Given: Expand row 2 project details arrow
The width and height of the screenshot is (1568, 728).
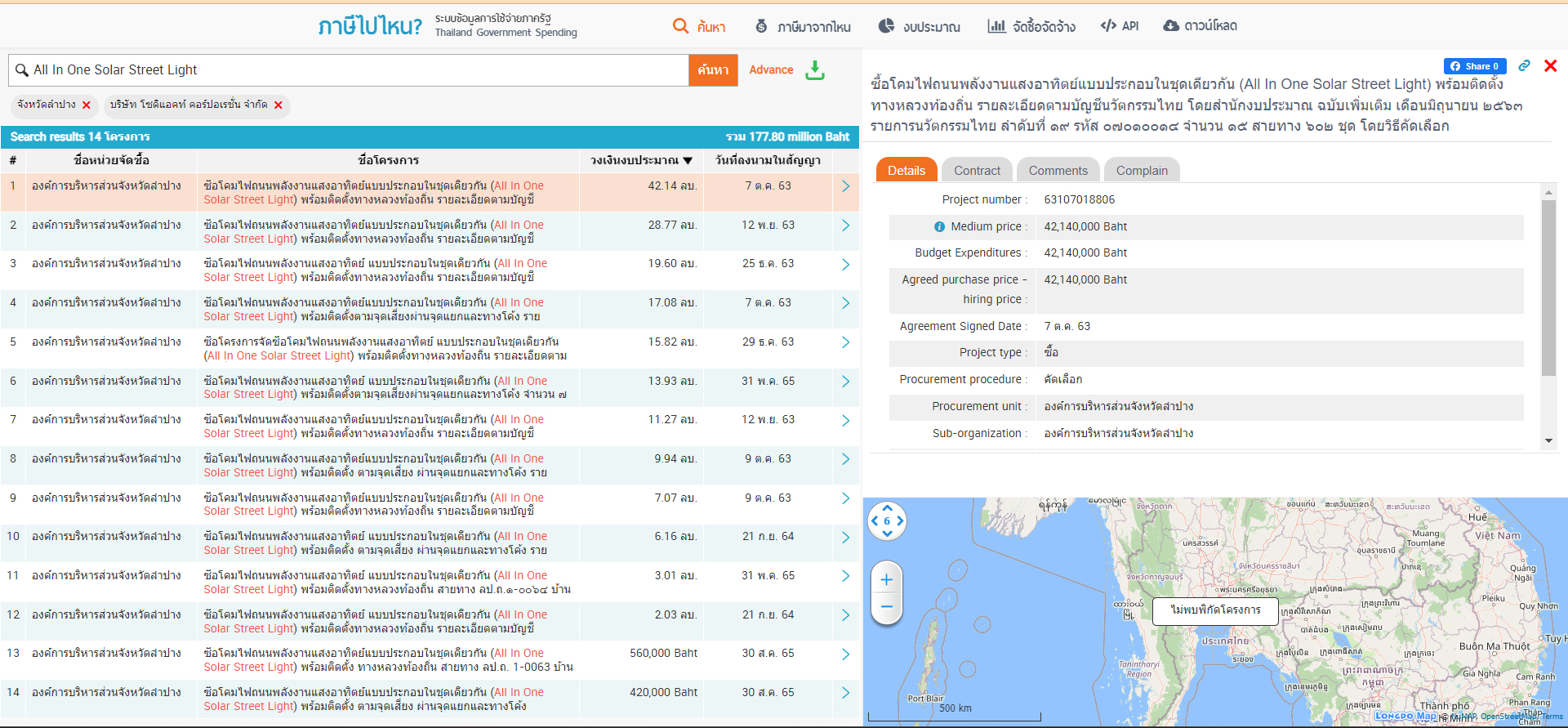Looking at the screenshot, I should point(845,226).
